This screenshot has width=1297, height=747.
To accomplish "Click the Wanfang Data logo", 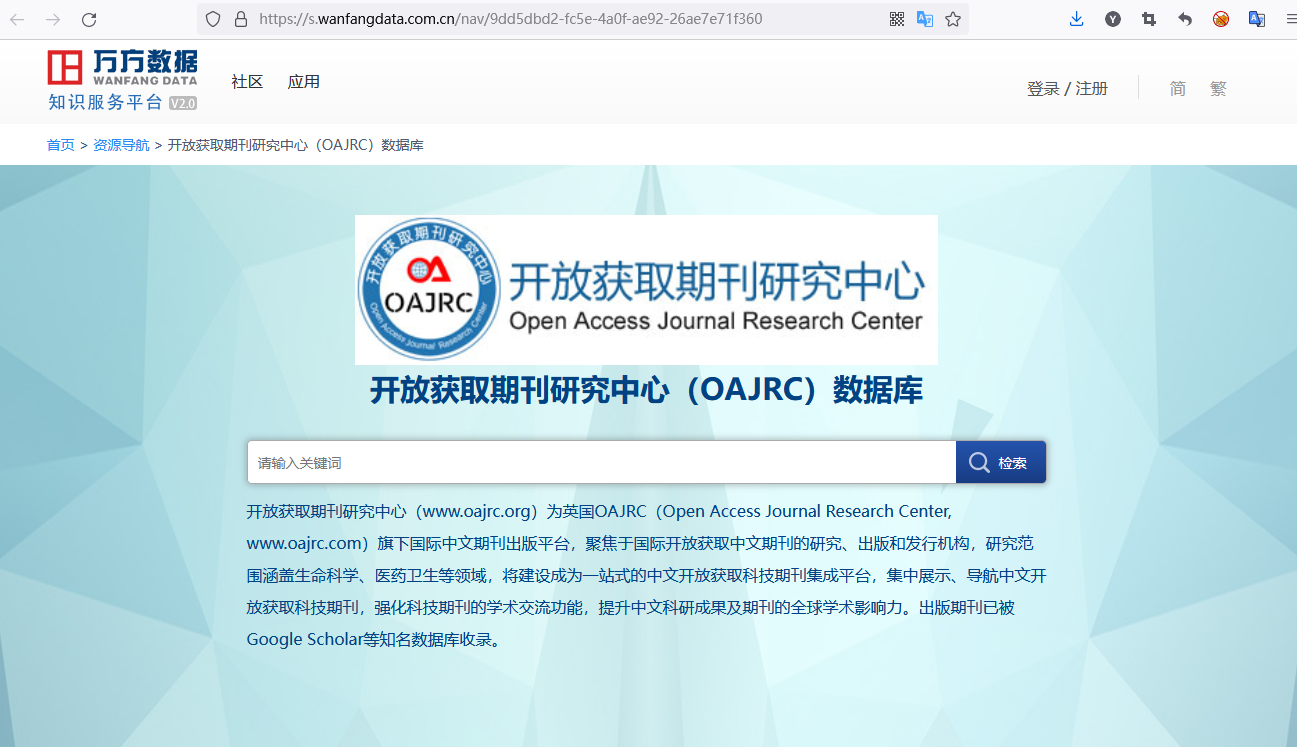I will [122, 67].
